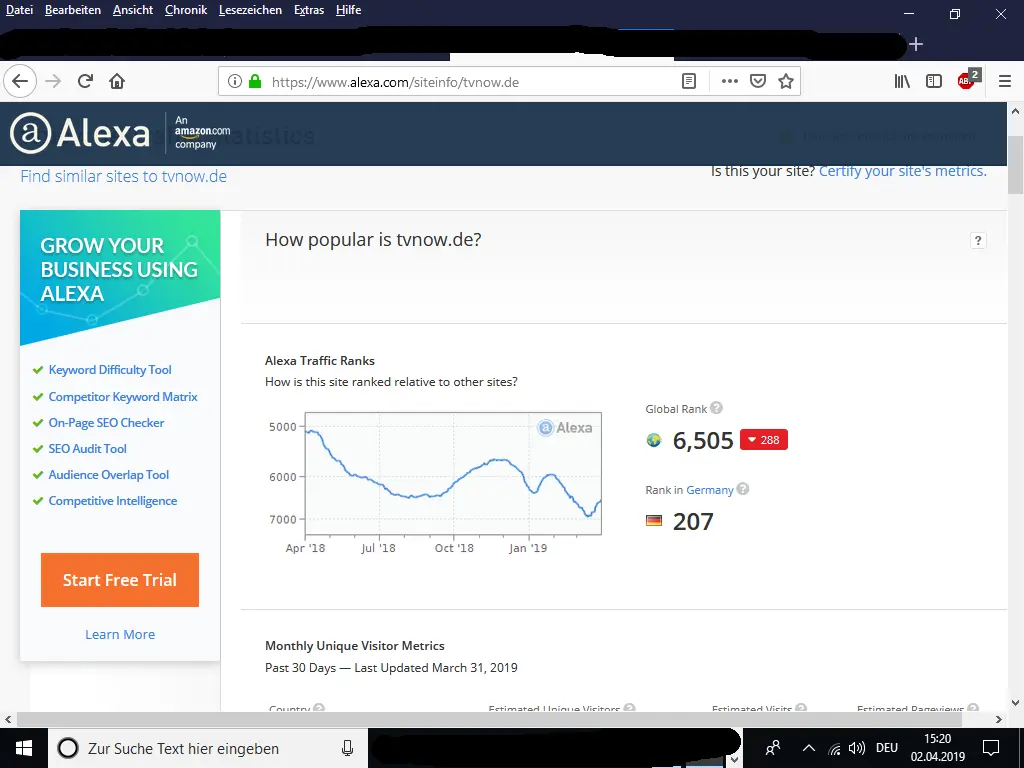Bookmark this page with the star

(x=786, y=81)
